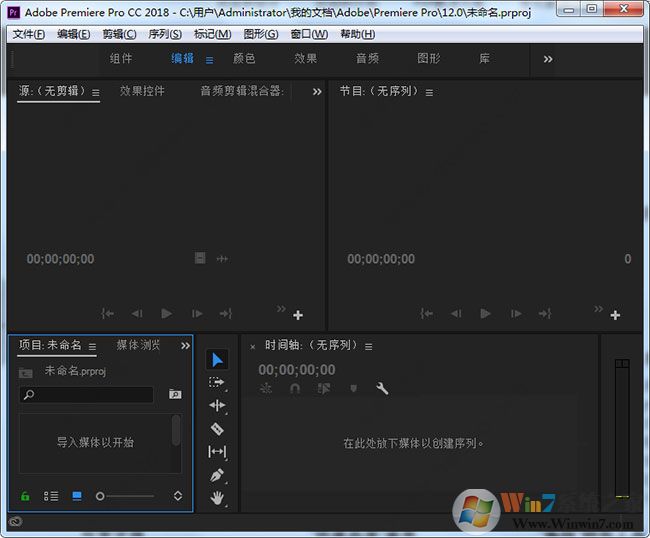Open source monitor button editor plus
Screen dimensions: 650x538
298,315
